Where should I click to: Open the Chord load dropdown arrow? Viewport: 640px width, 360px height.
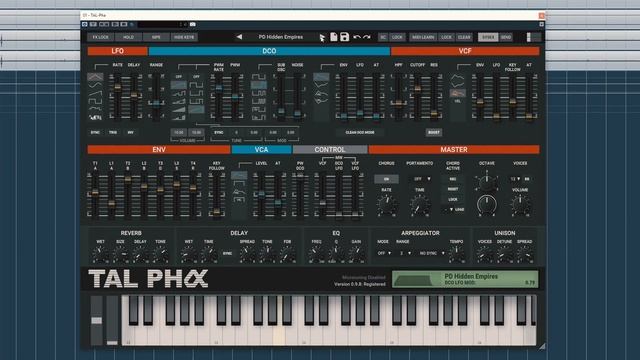tap(451, 209)
